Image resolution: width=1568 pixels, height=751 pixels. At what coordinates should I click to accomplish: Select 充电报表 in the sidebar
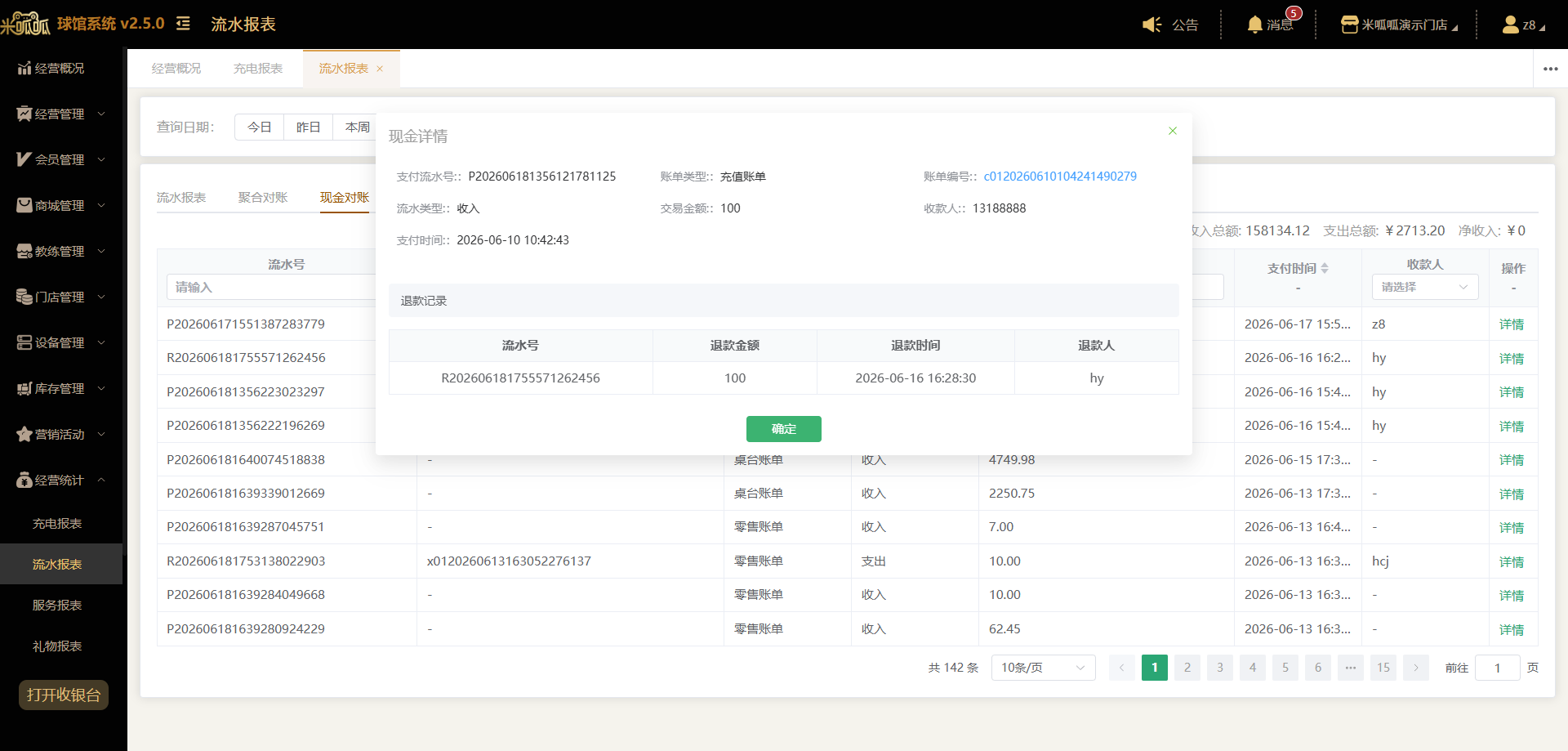[57, 523]
